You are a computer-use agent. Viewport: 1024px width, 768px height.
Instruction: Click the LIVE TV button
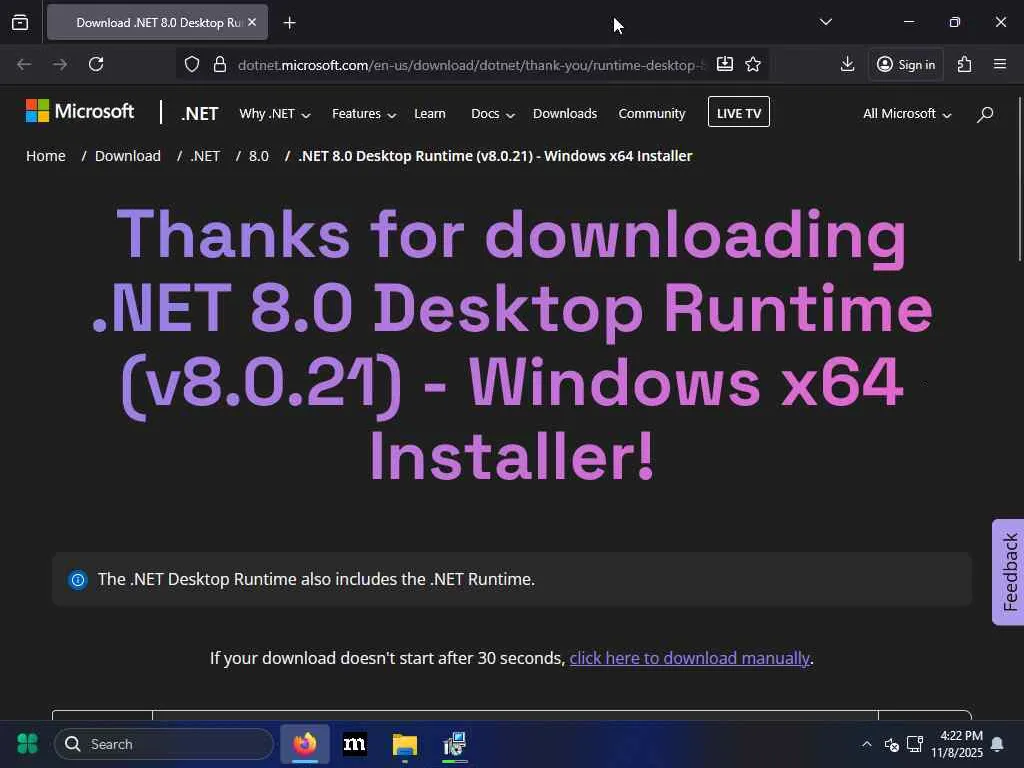click(x=739, y=112)
